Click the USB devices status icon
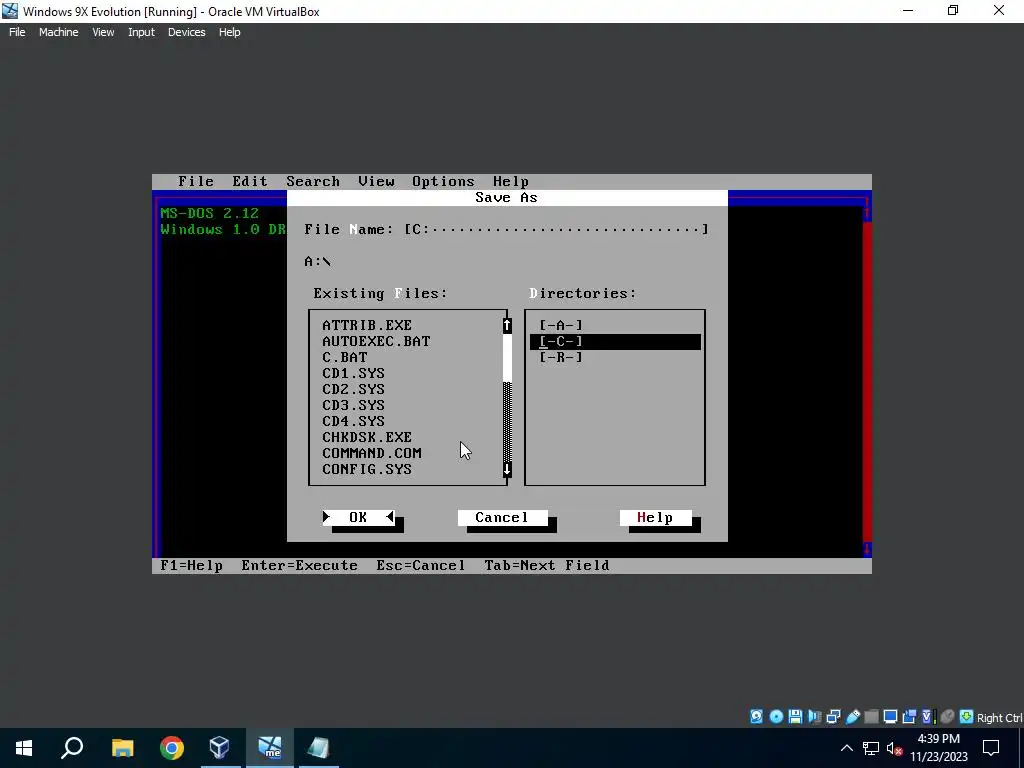This screenshot has width=1024, height=768. [x=852, y=716]
